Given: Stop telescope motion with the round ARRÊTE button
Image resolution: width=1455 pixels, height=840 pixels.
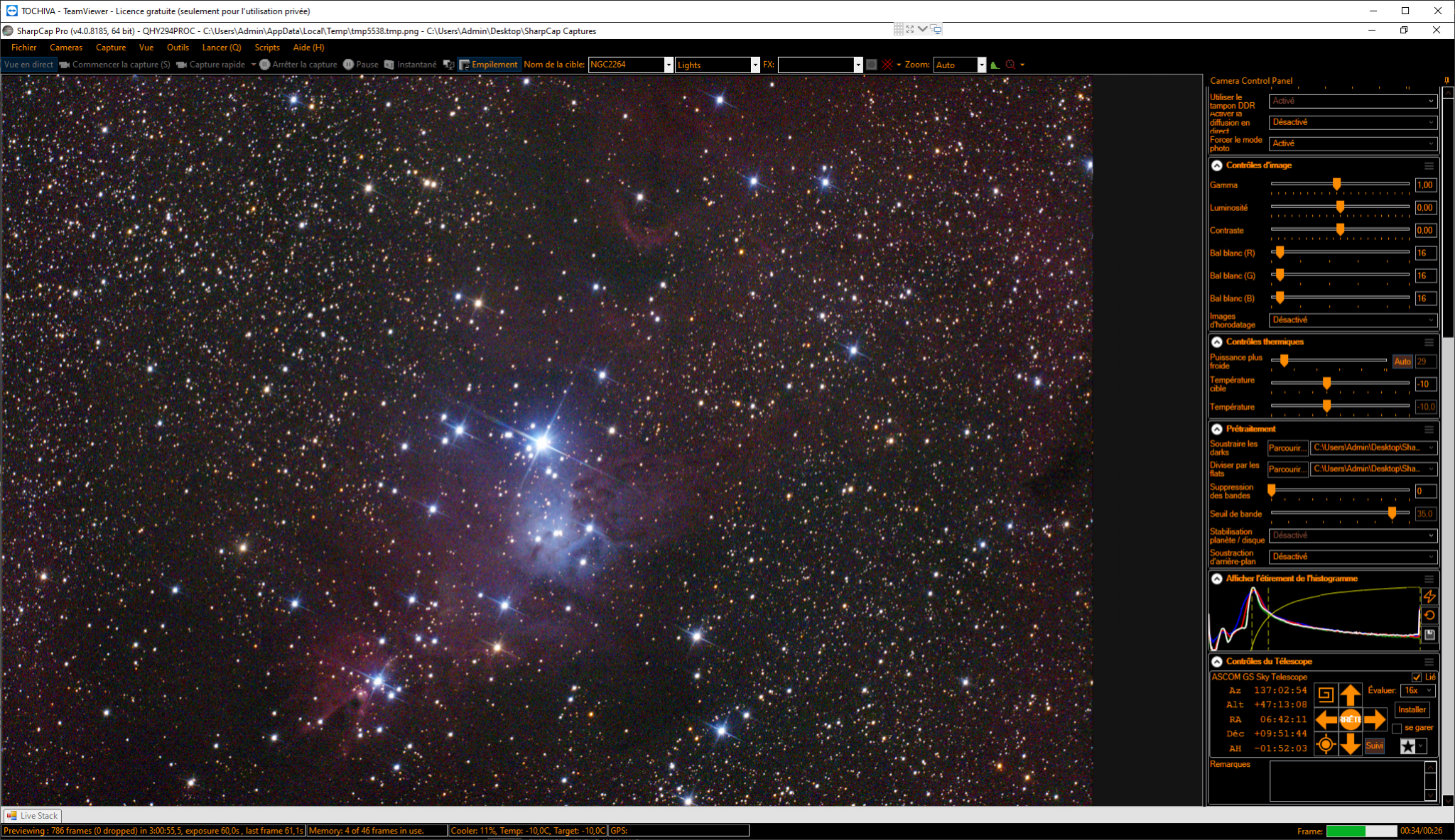Looking at the screenshot, I should click(1351, 719).
